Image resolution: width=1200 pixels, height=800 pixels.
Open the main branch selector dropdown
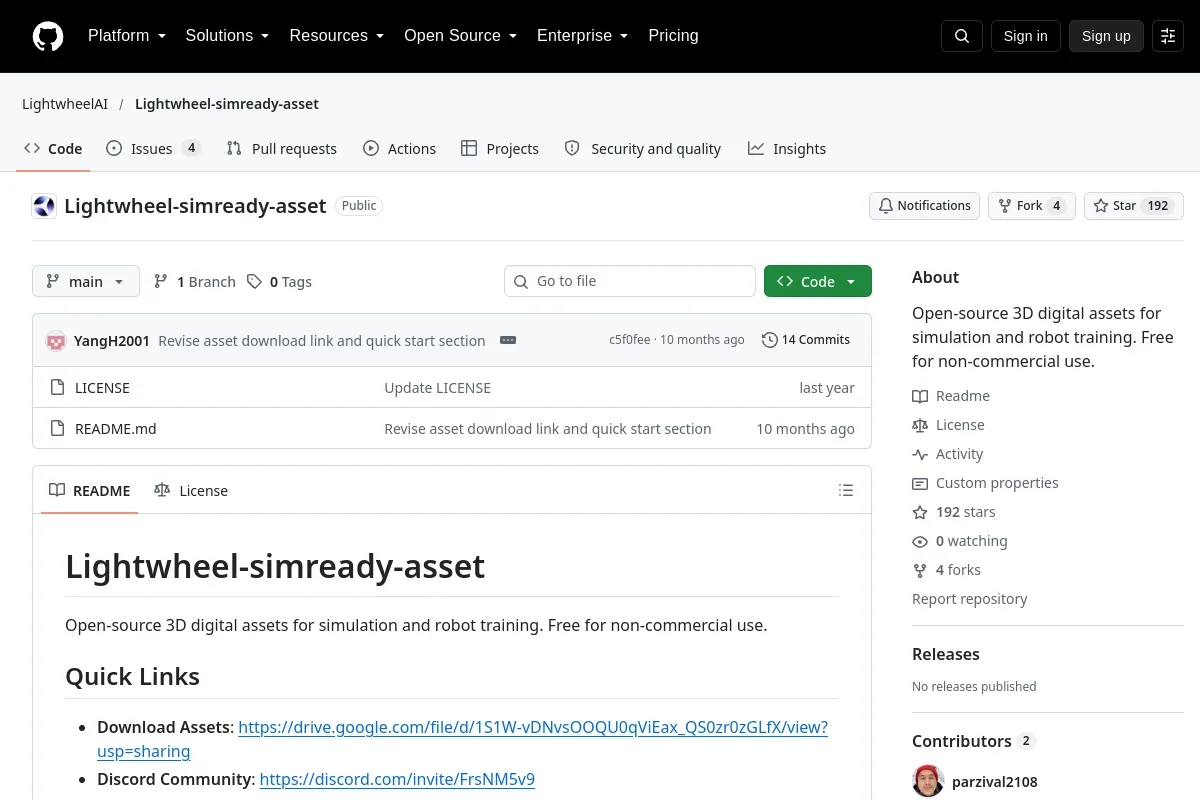tap(86, 281)
